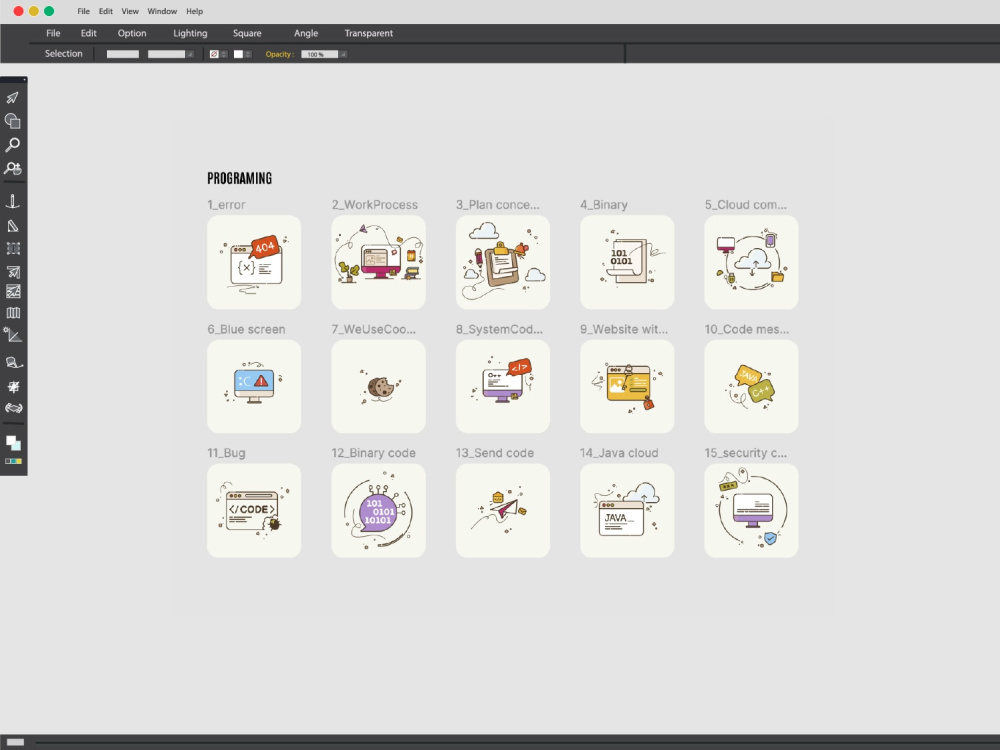Viewport: 1000px width, 750px height.
Task: Open the app File menu in dark bar
Action: coord(53,33)
